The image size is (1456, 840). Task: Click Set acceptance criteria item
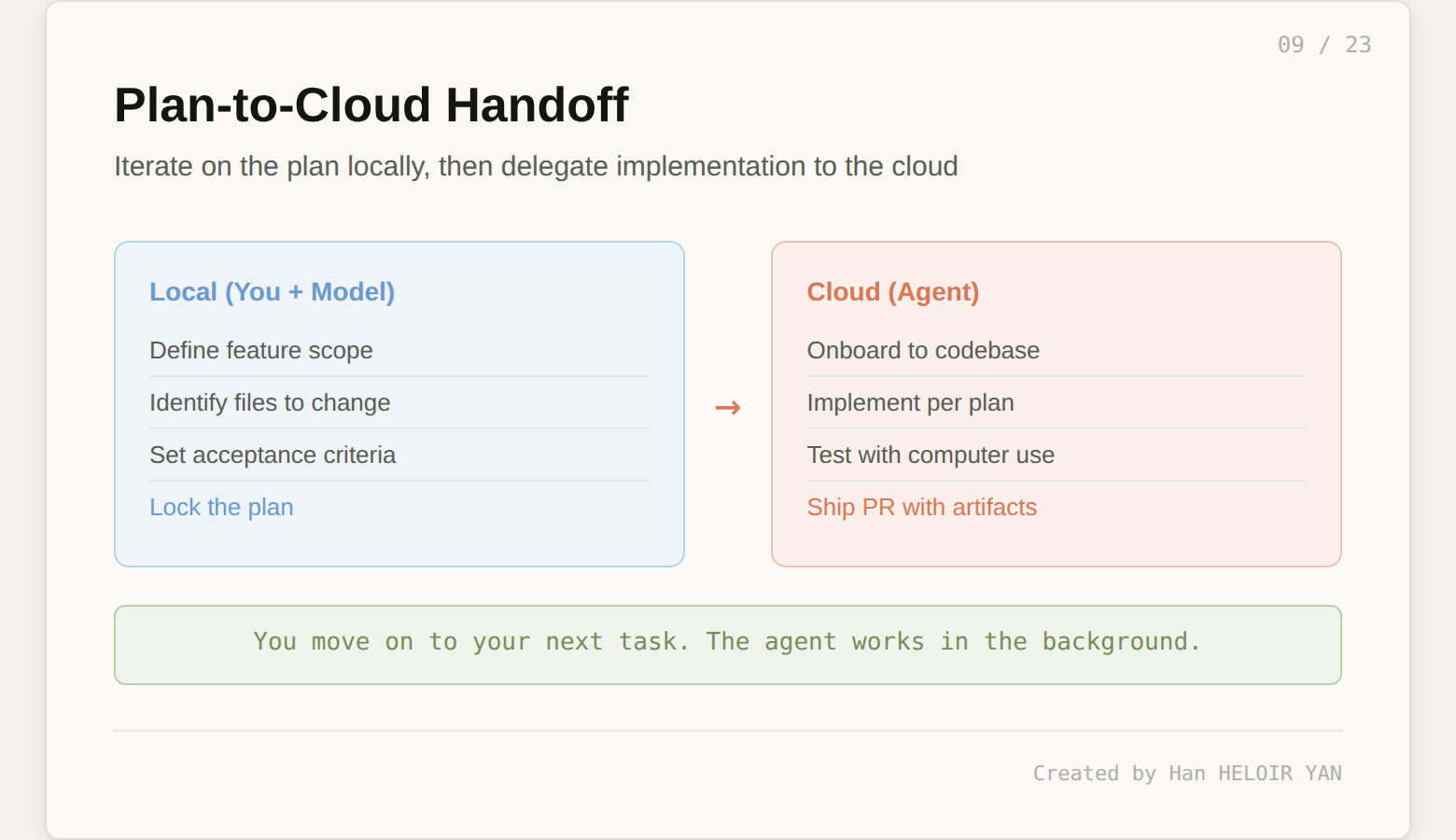(x=273, y=455)
